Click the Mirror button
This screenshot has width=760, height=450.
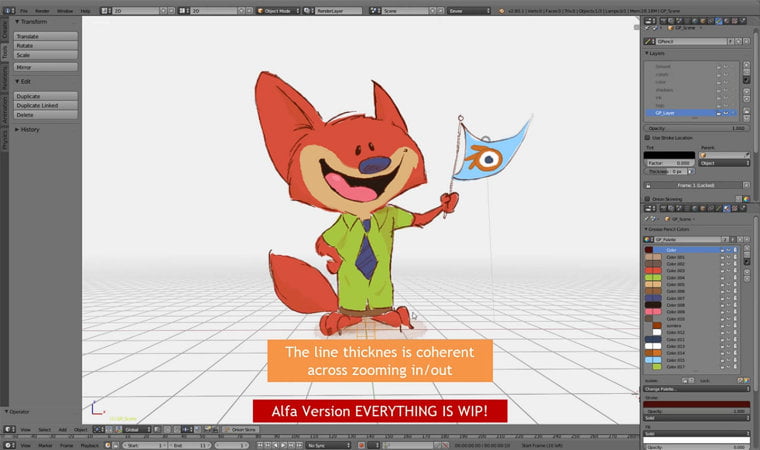pyautogui.click(x=46, y=67)
